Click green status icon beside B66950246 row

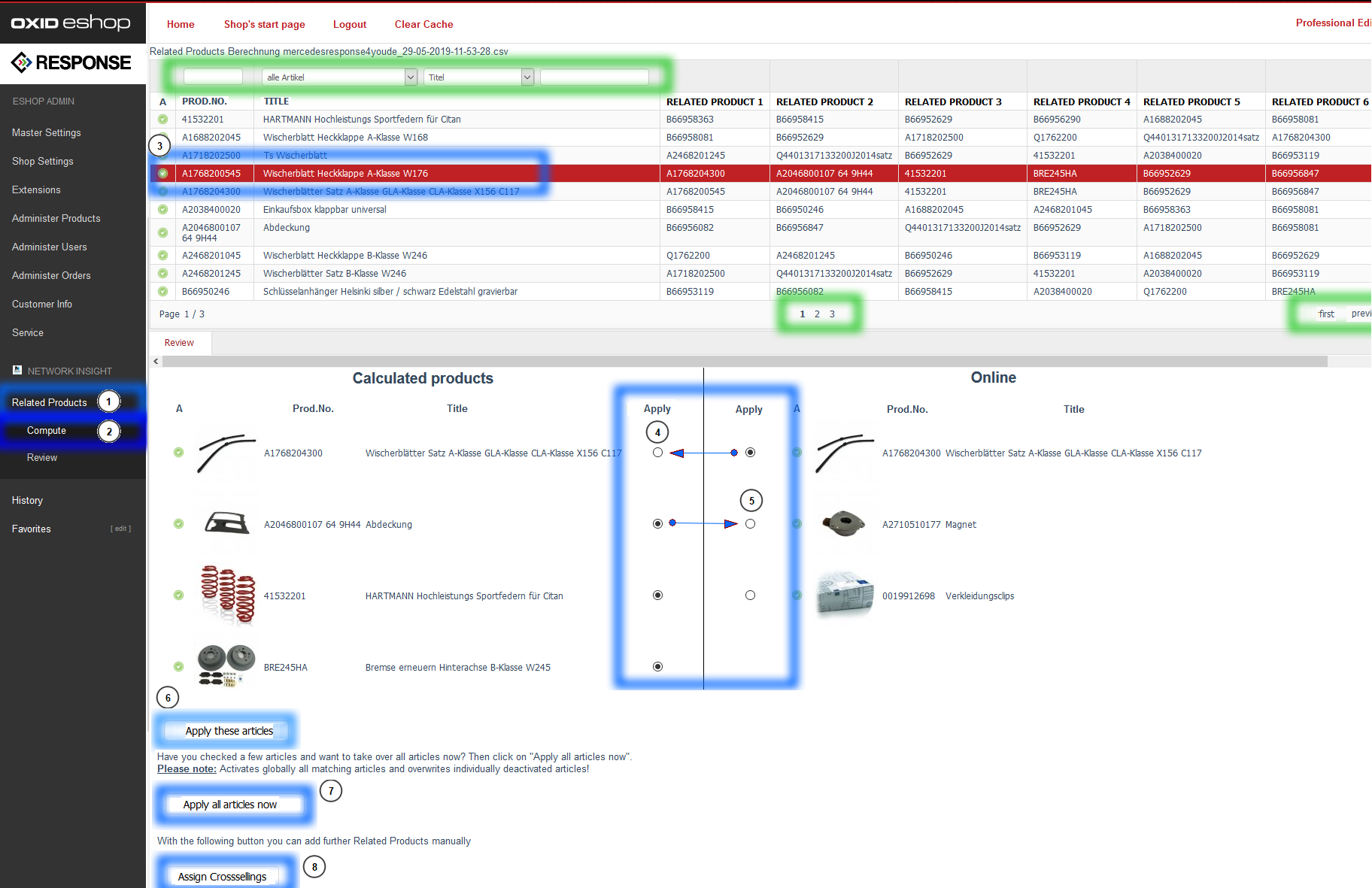(163, 292)
